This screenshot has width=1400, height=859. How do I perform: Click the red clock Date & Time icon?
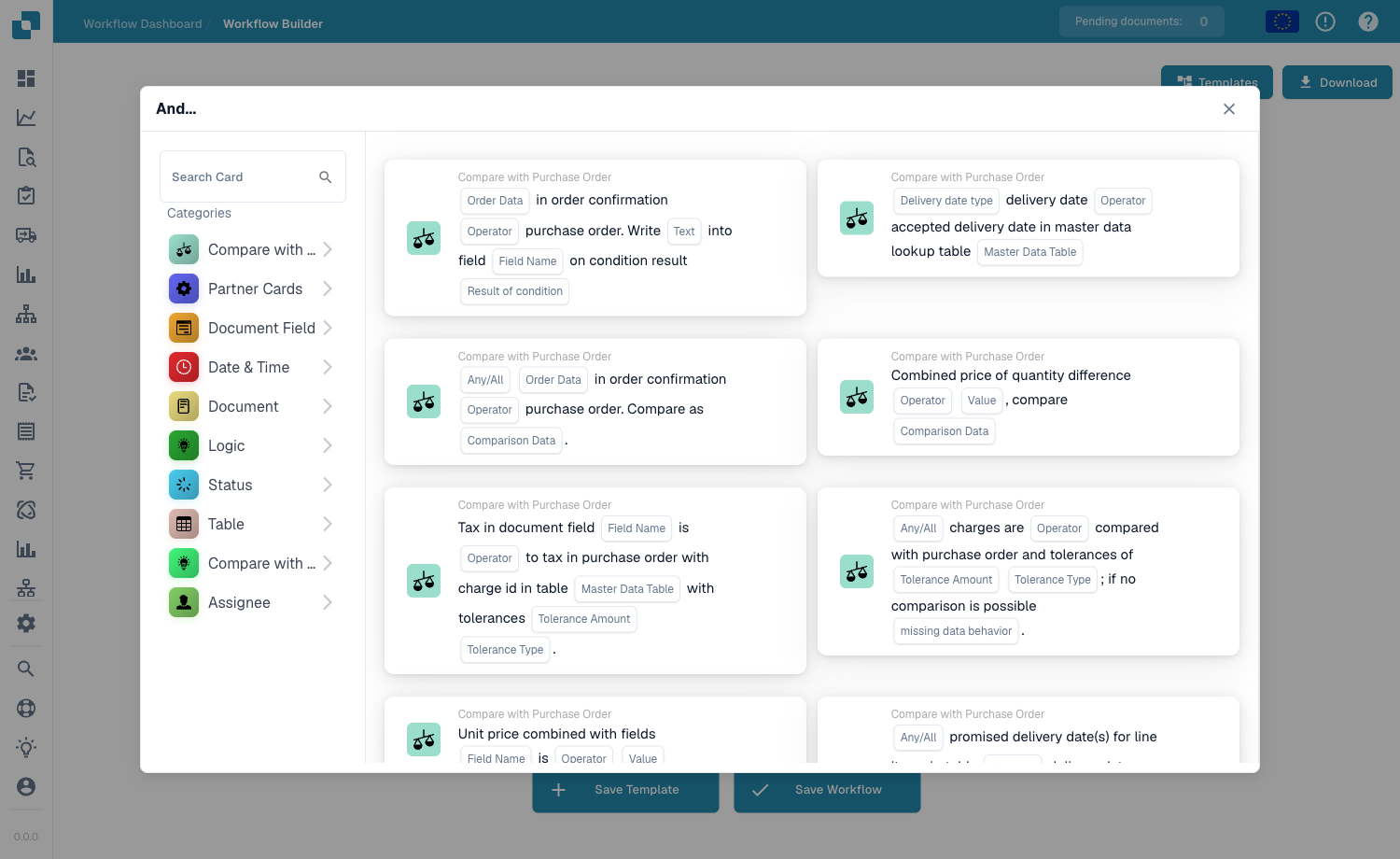click(184, 367)
